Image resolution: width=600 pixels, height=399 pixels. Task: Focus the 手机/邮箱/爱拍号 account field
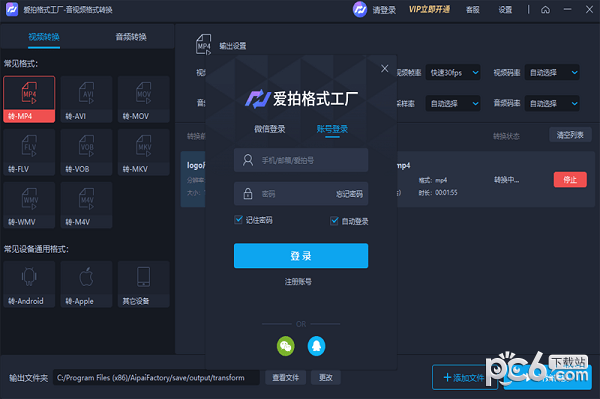point(301,160)
